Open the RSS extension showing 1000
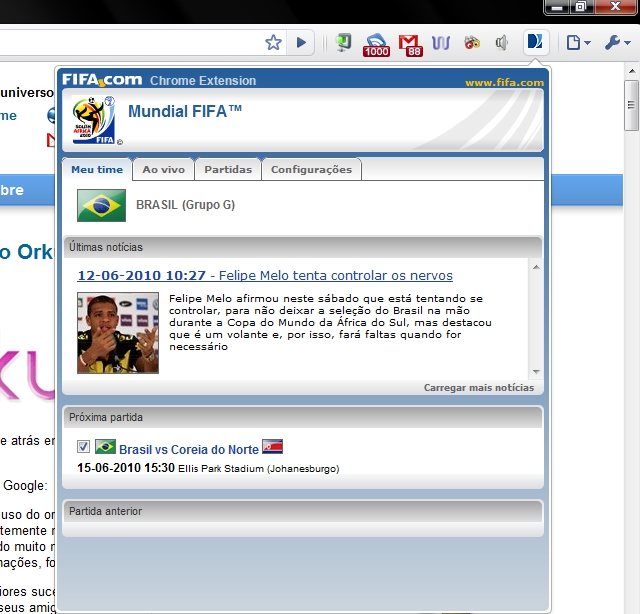 (376, 44)
